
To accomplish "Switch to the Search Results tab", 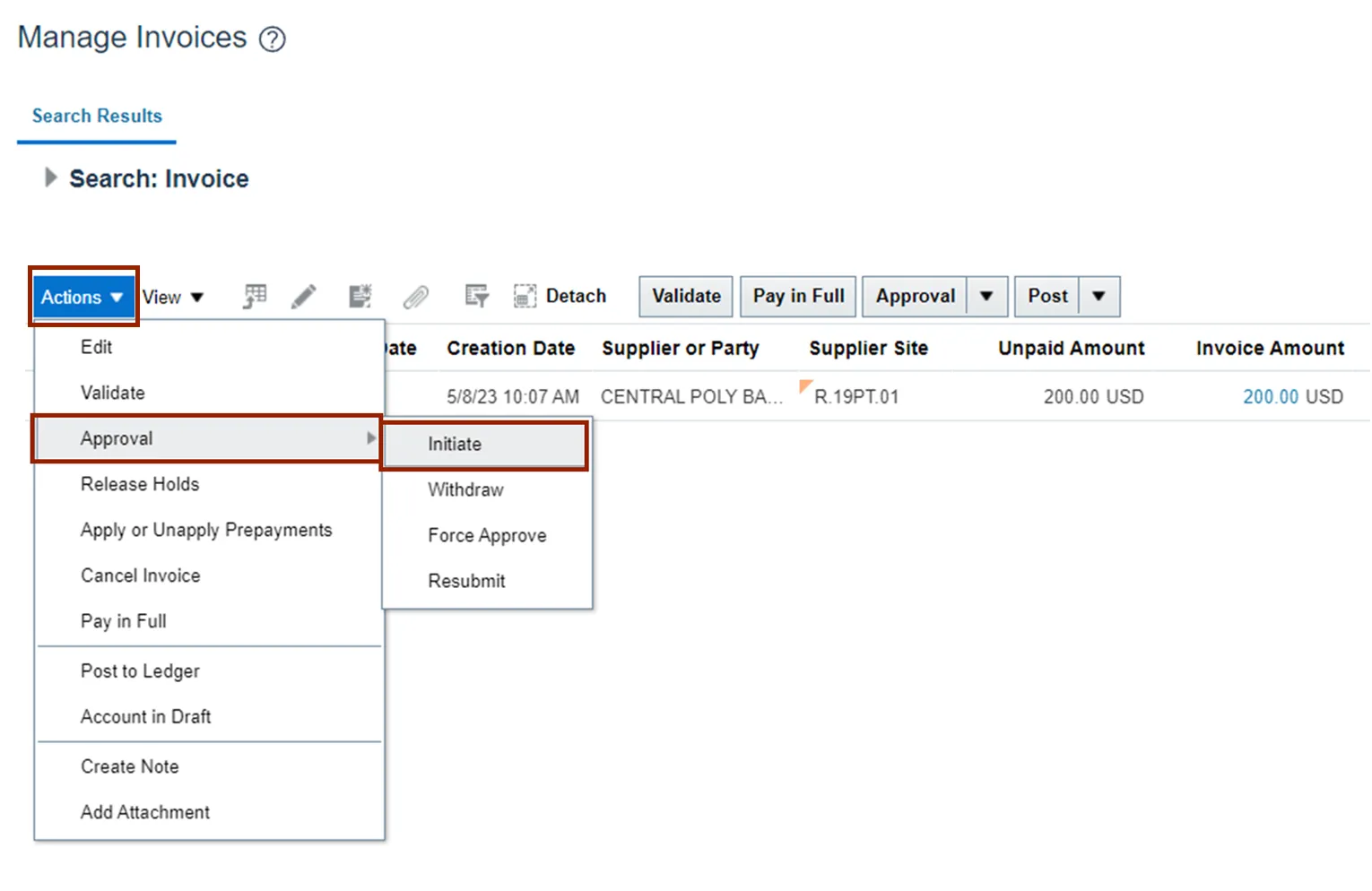I will tap(97, 116).
